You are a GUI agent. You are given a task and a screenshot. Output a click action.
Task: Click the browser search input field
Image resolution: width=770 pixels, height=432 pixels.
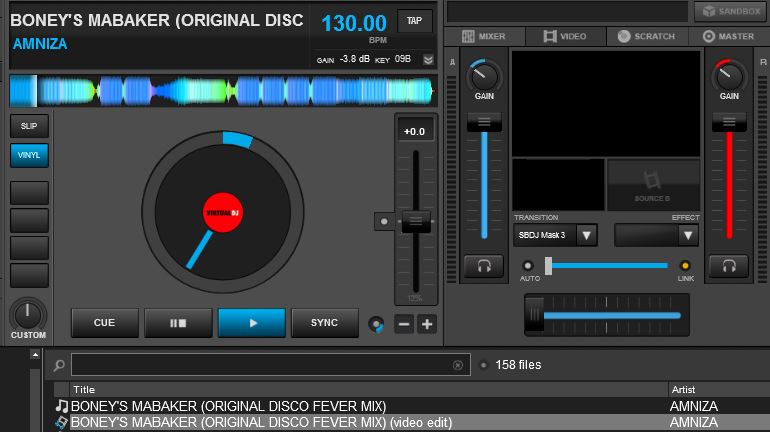(x=271, y=365)
